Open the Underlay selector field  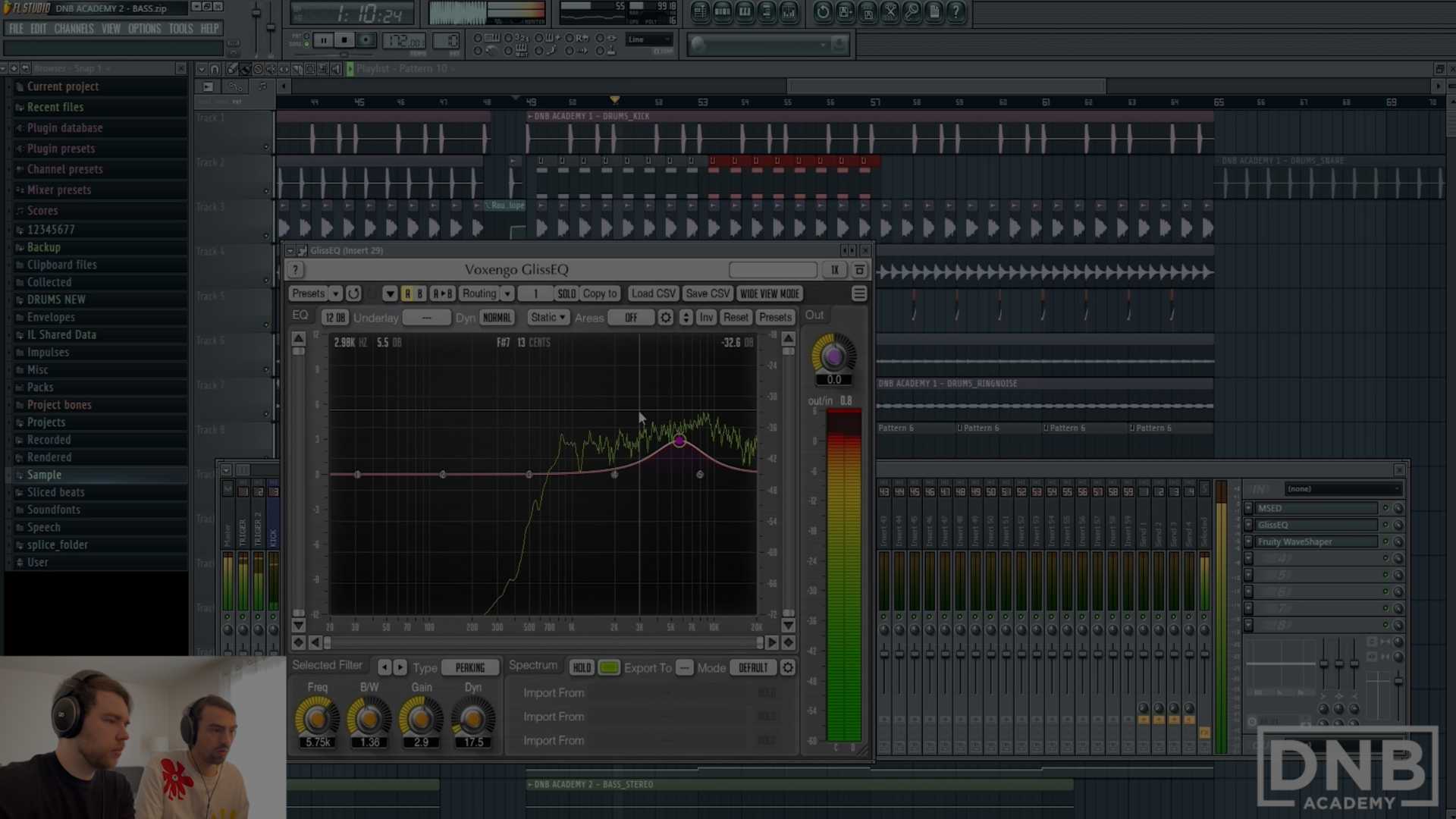tap(426, 318)
